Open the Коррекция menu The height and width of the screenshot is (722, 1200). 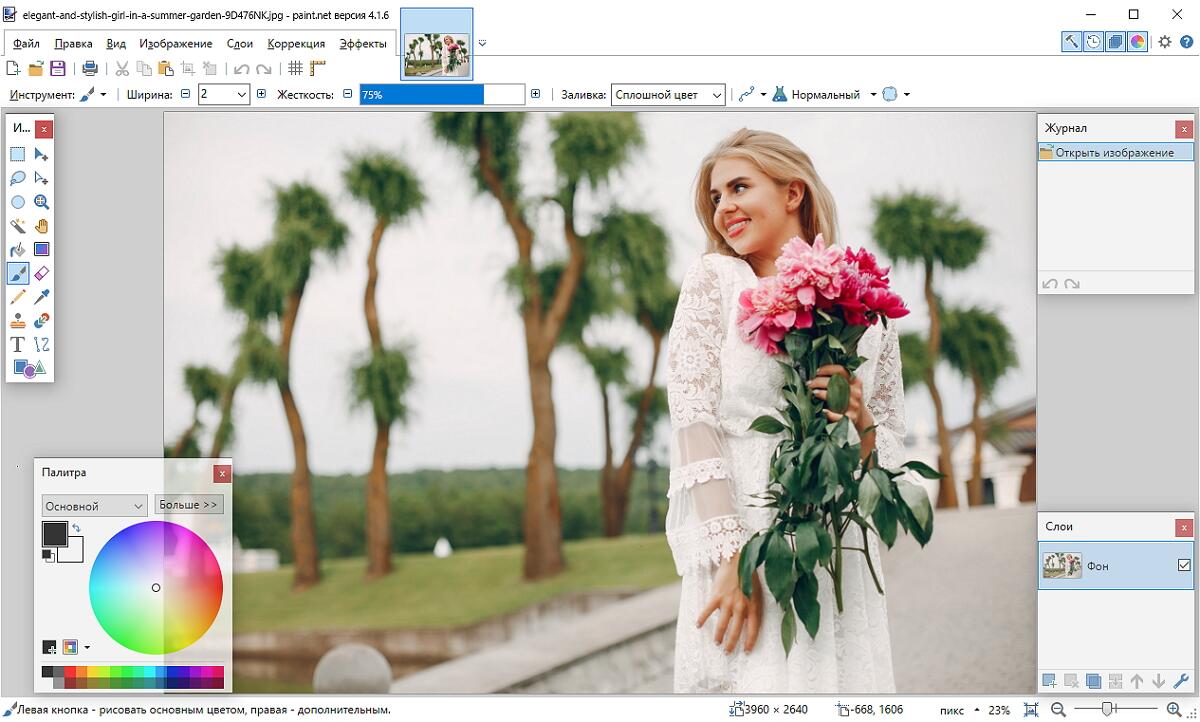click(296, 44)
